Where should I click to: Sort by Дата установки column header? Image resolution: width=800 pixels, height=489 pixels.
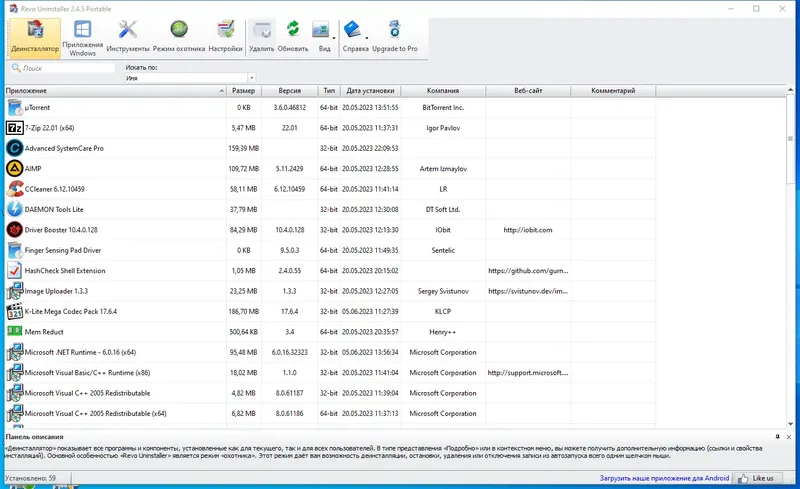coord(370,91)
